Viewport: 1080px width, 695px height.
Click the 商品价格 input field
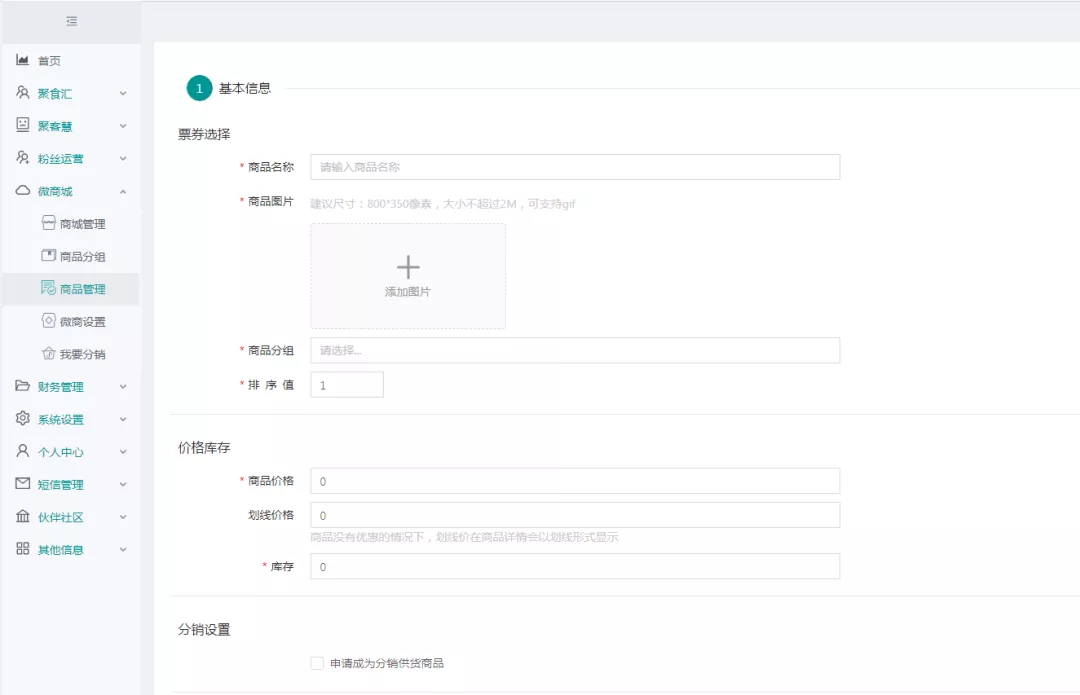pos(575,481)
